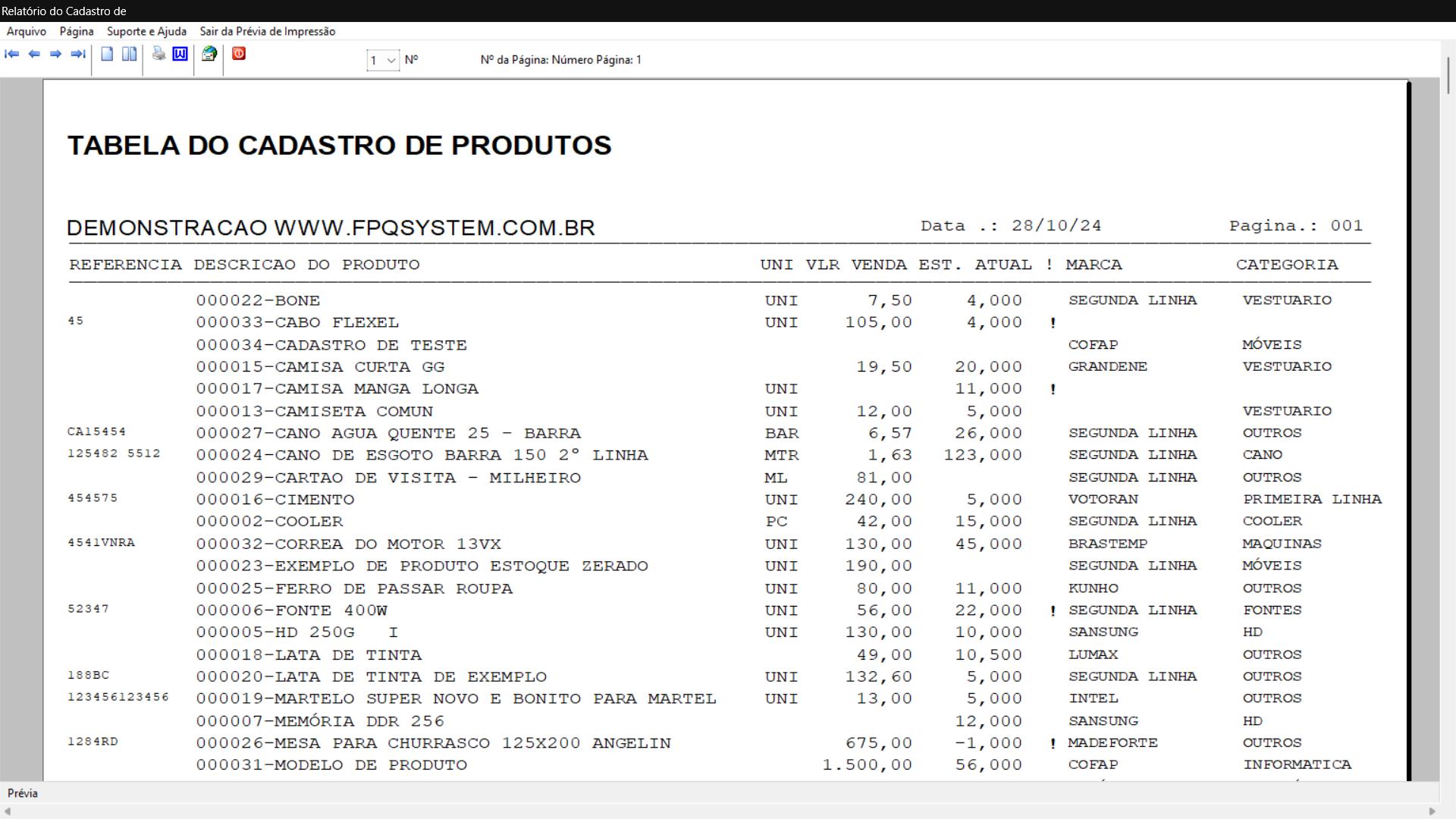Image resolution: width=1456 pixels, height=819 pixels.
Task: Click reference code 123456123456
Action: pos(118,697)
